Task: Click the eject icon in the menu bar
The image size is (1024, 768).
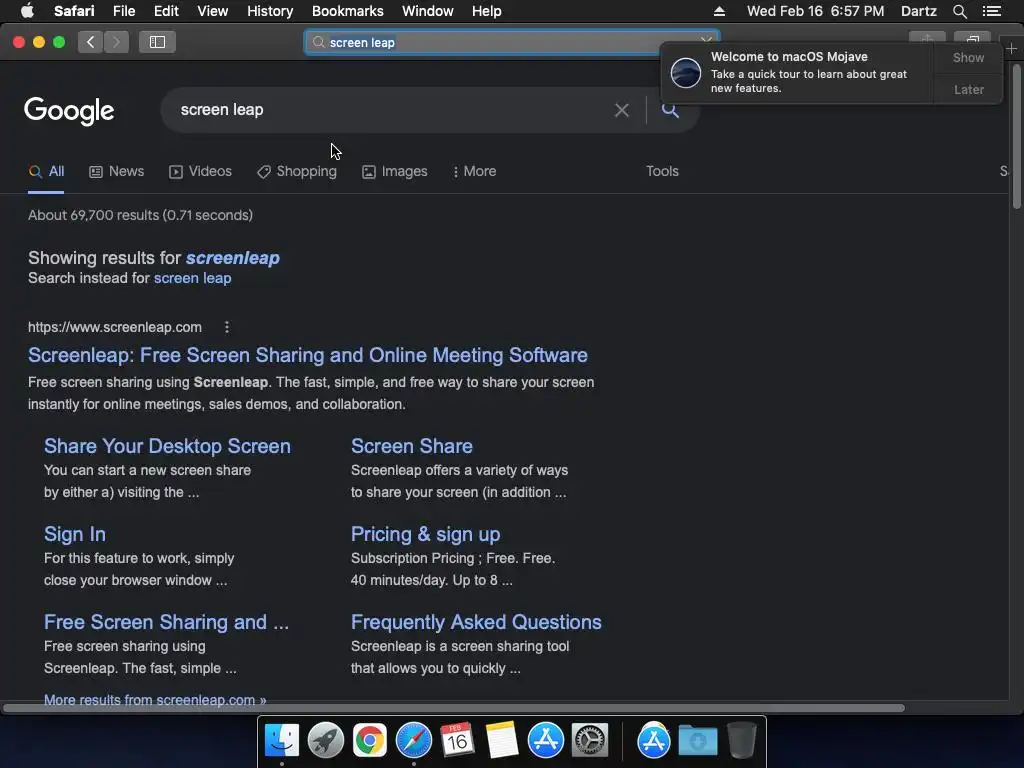Action: 719,11
